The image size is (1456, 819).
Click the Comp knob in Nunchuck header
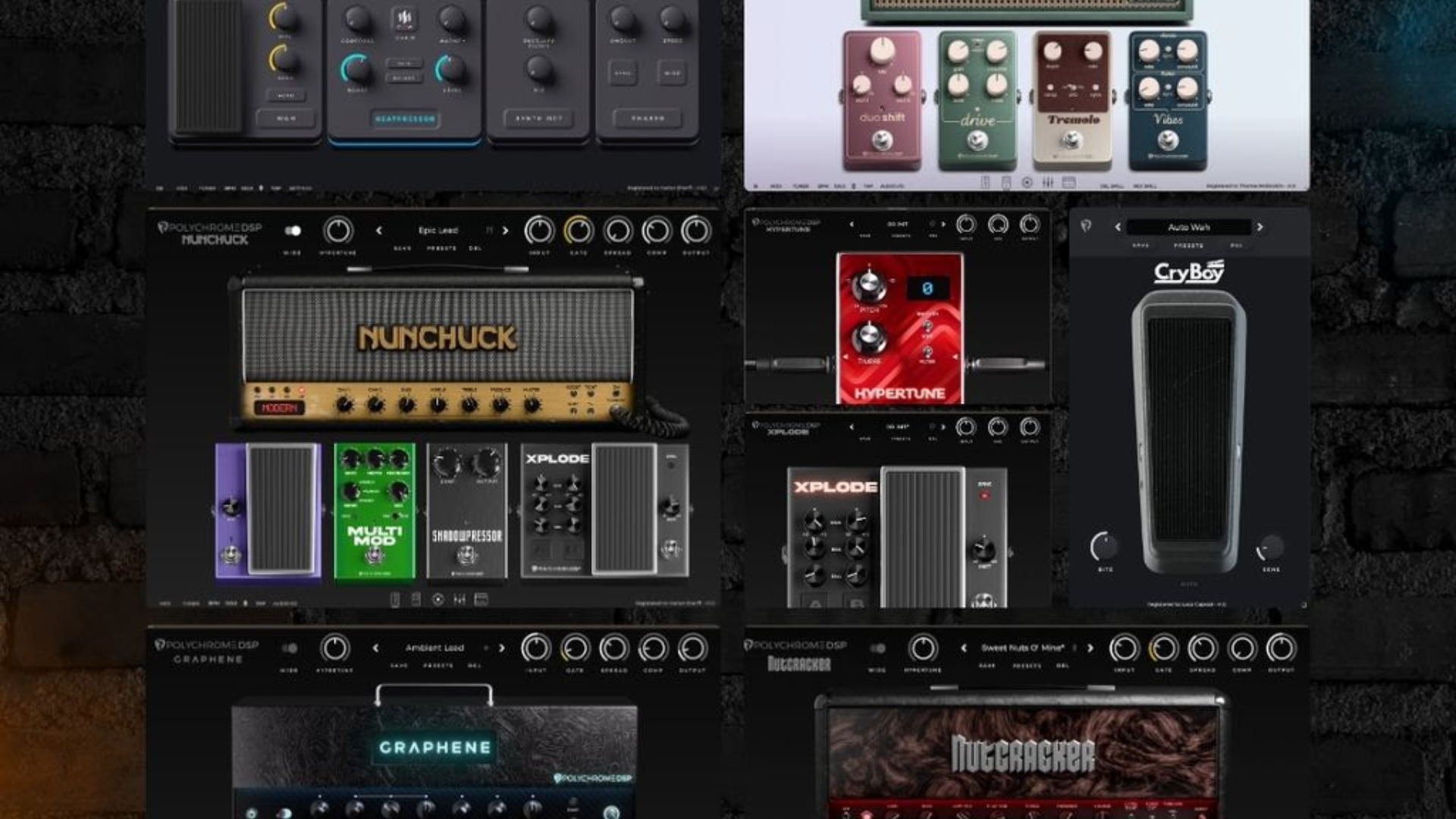[x=657, y=231]
